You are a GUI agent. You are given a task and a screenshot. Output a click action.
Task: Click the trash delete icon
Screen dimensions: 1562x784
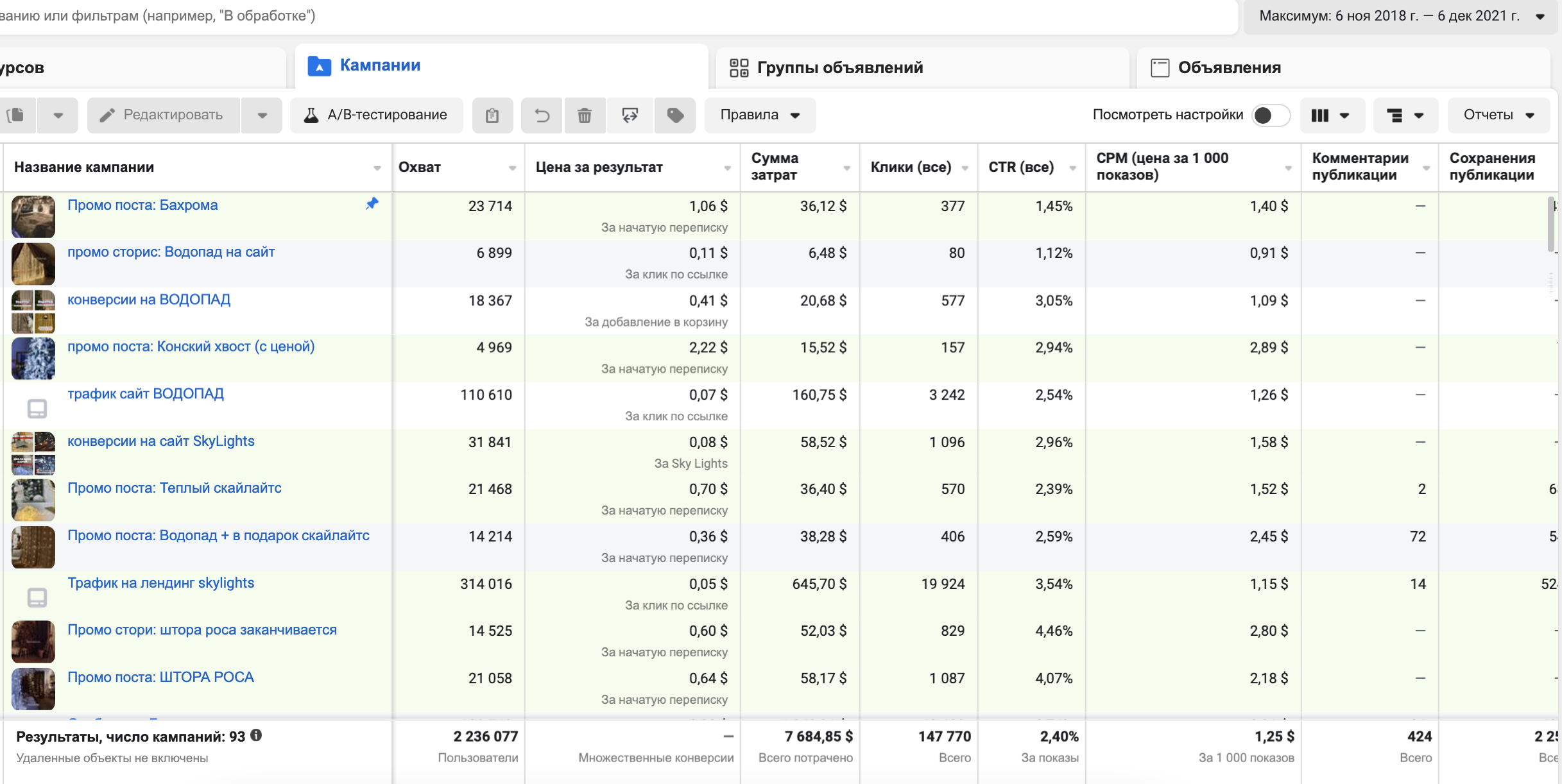[585, 115]
